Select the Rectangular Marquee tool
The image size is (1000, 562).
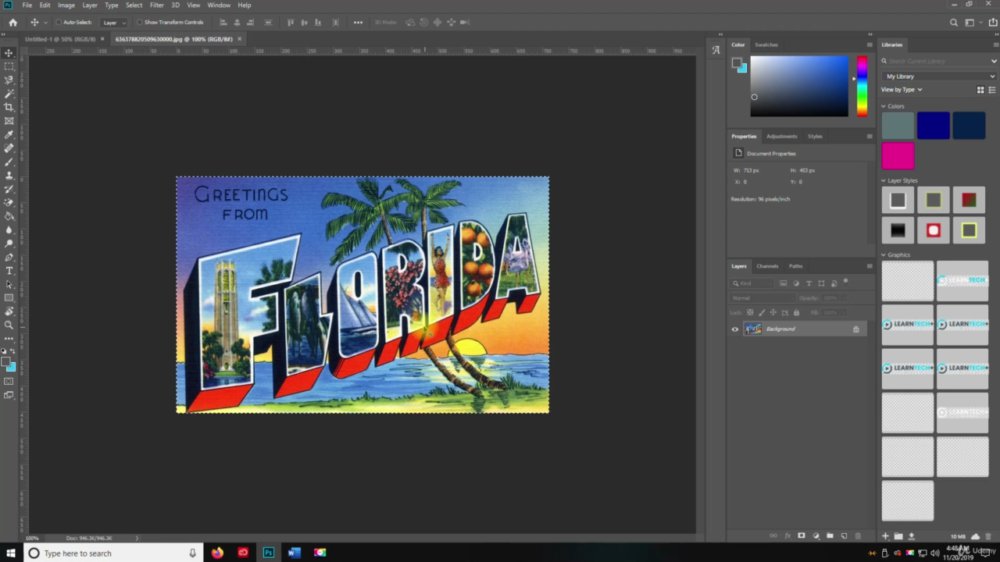tap(9, 66)
